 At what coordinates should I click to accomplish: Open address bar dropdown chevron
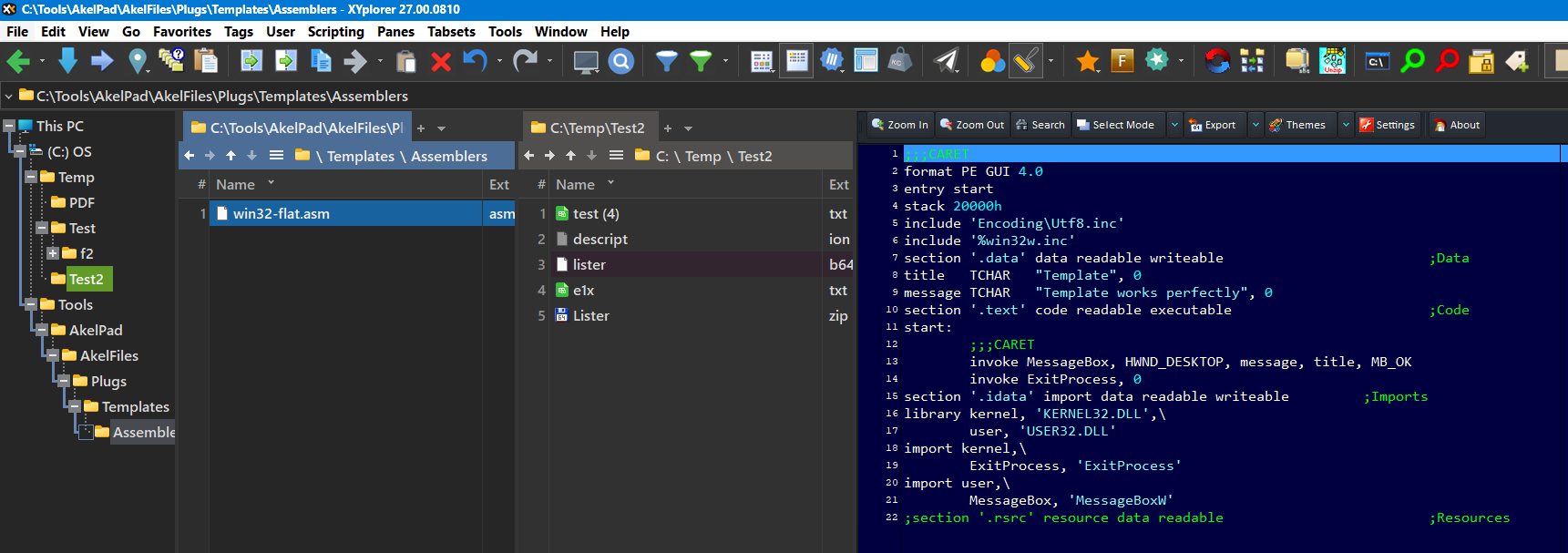(9, 96)
